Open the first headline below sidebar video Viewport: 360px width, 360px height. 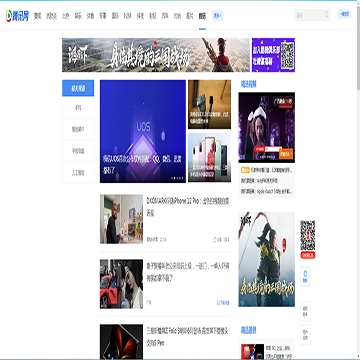coord(267,170)
